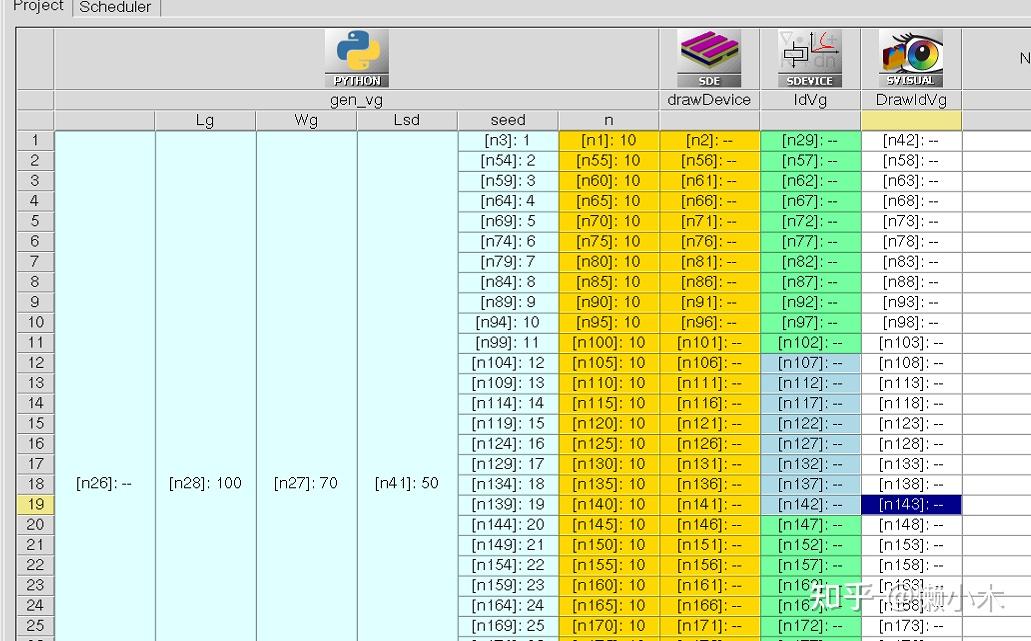Click node [n85]: 10 cell
Viewport: 1031px width, 641px height.
point(608,282)
